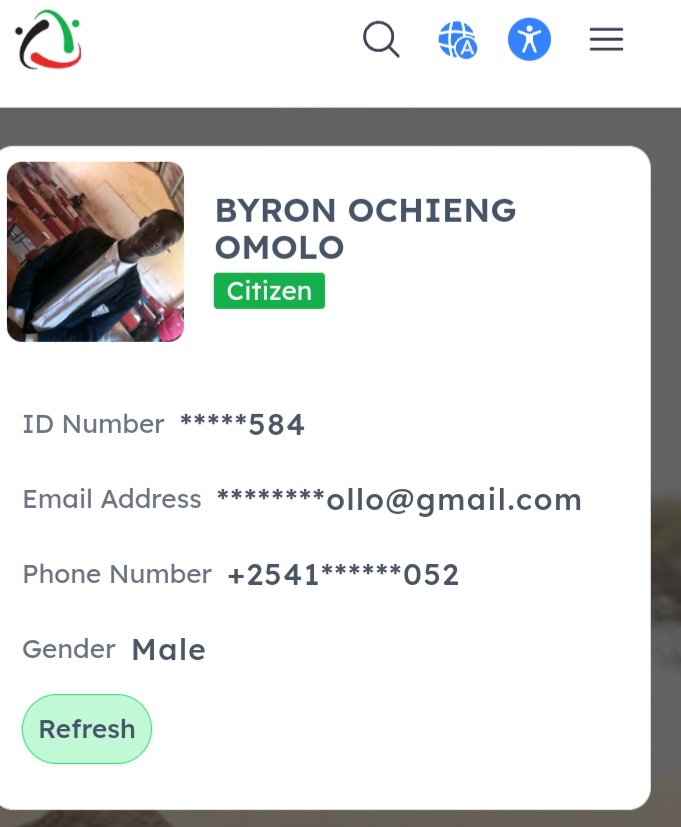Click the dimmed gray backdrop above the card
Screen dimensions: 681x827
point(340,127)
